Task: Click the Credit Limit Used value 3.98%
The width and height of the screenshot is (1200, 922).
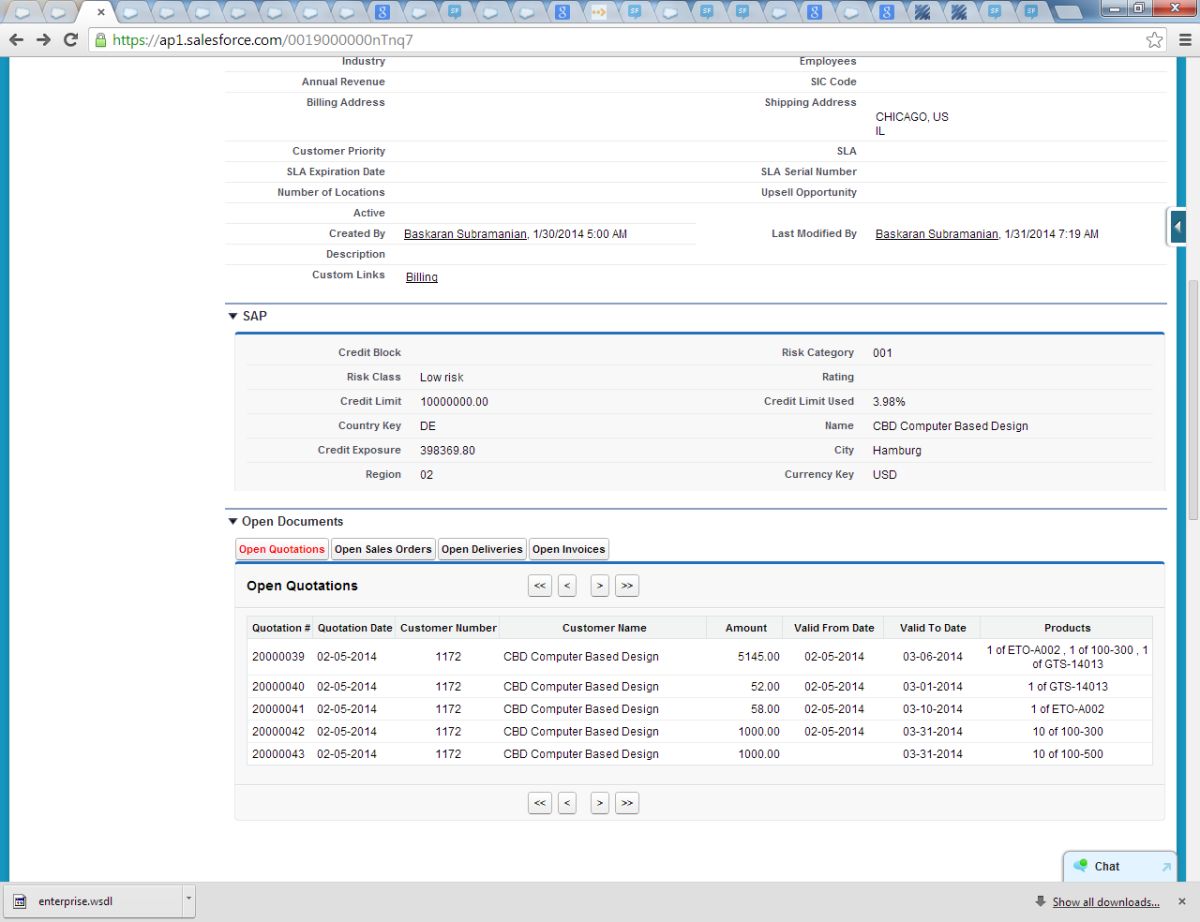Action: 889,402
